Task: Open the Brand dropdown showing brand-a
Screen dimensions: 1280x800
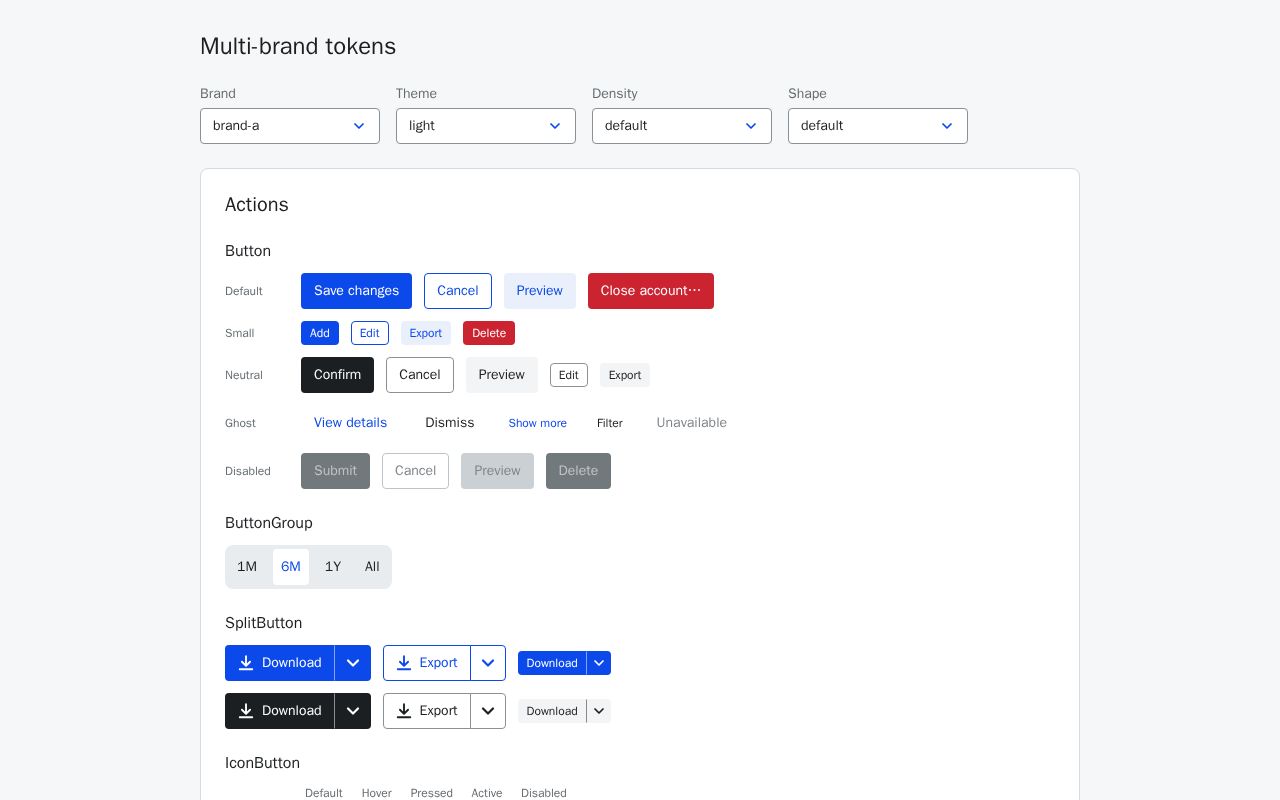Action: pyautogui.click(x=290, y=126)
